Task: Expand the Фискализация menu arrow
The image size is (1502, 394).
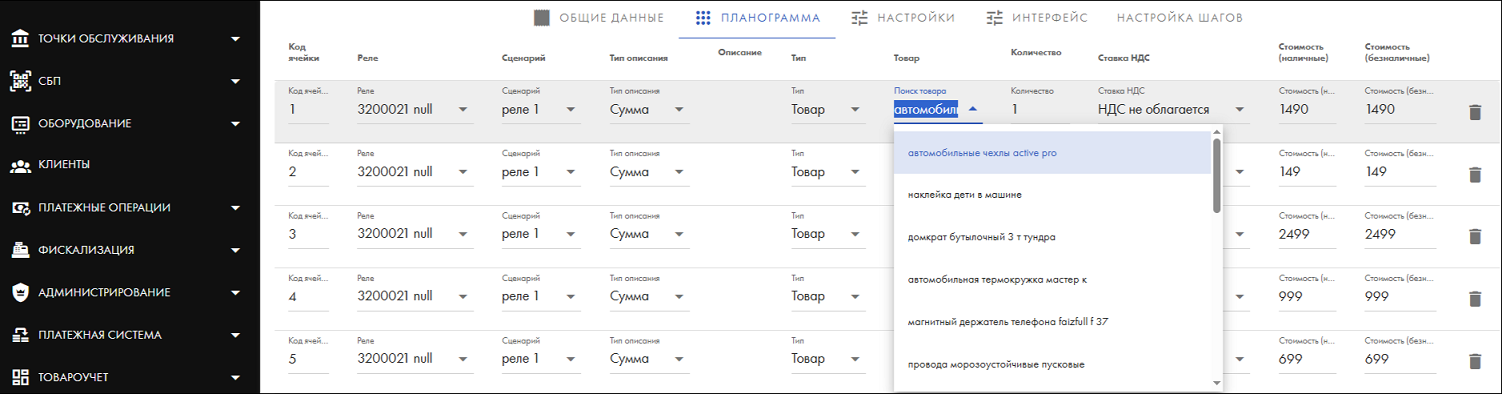Action: point(236,250)
